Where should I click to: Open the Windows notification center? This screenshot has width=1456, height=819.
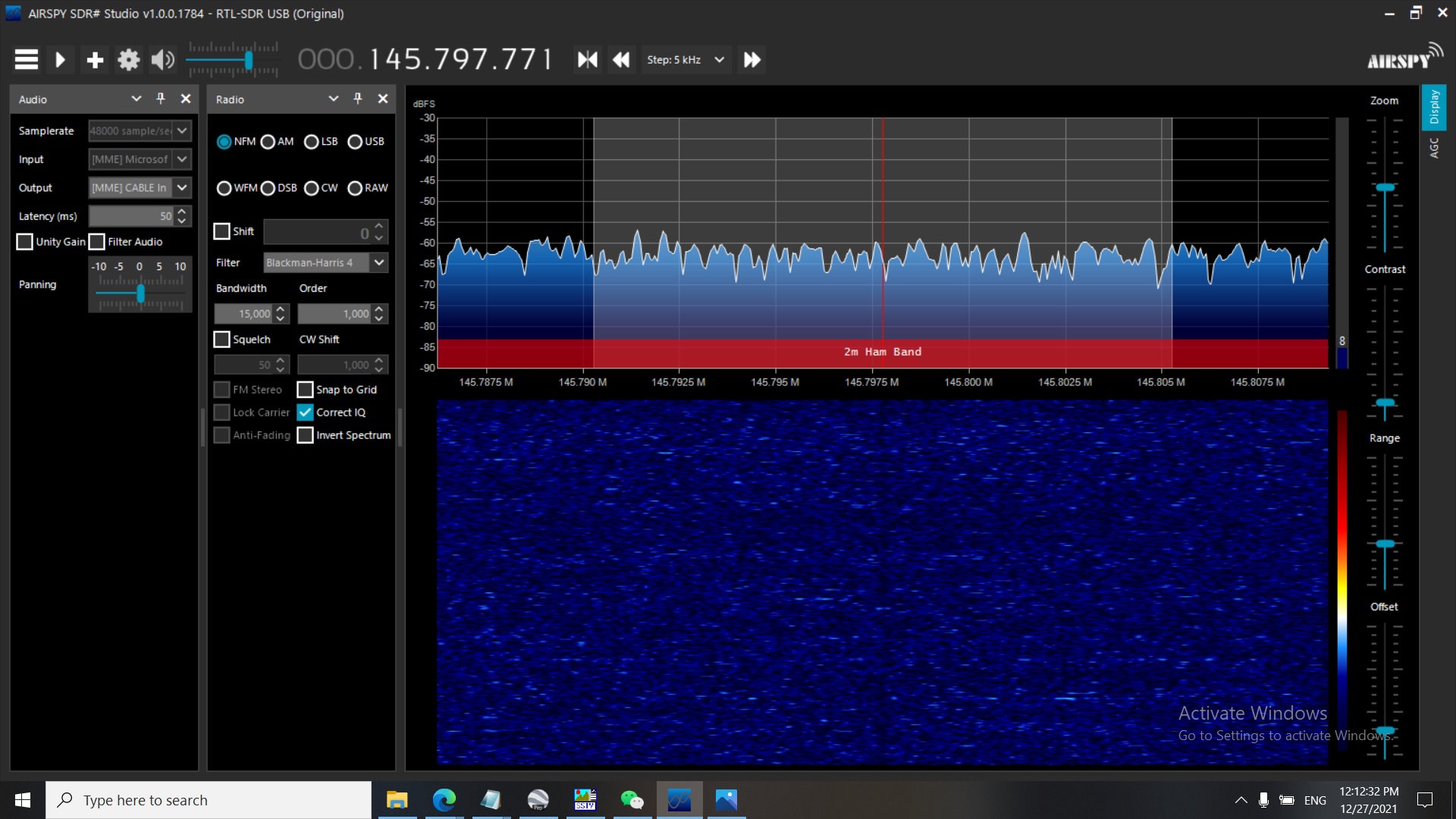tap(1425, 800)
